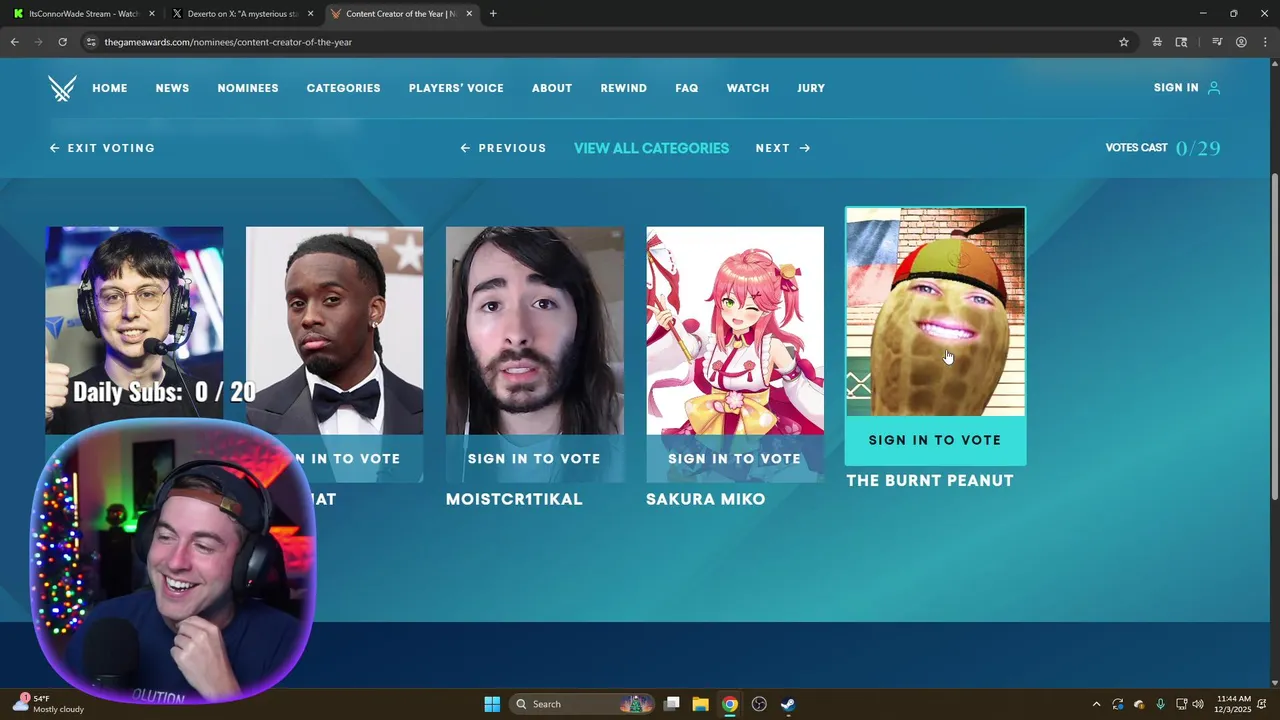Image resolution: width=1280 pixels, height=720 pixels.
Task: Click View All Categories
Action: (x=651, y=148)
